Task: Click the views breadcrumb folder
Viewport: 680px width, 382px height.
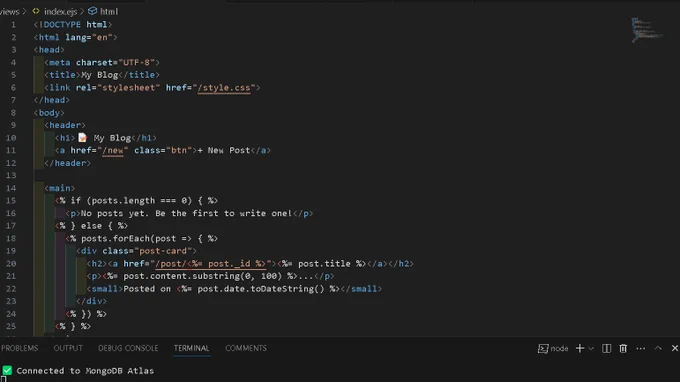Action: pos(10,12)
